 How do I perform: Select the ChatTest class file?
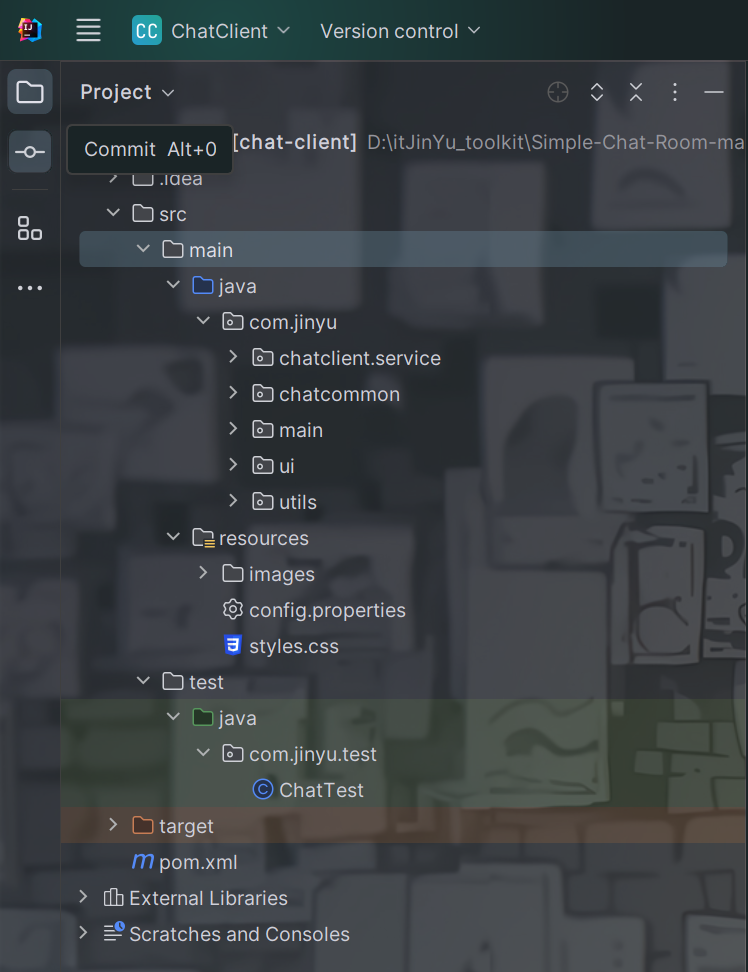[321, 790]
